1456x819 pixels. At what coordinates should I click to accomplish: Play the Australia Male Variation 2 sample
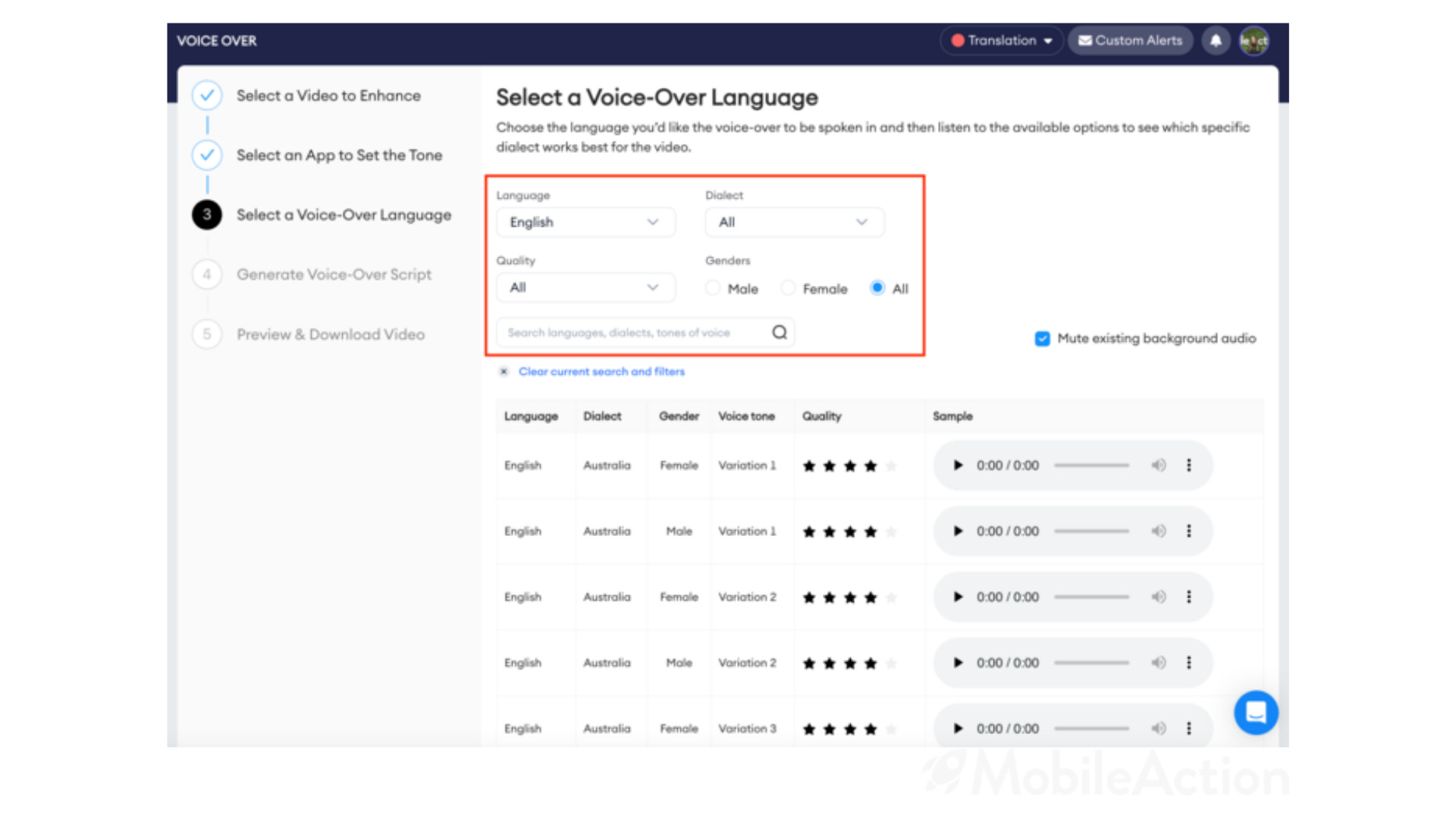coord(958,663)
